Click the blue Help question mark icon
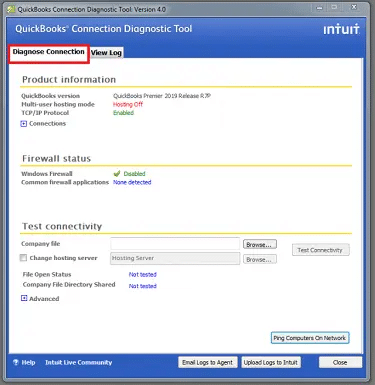This screenshot has height=385, width=375. pos(16,362)
